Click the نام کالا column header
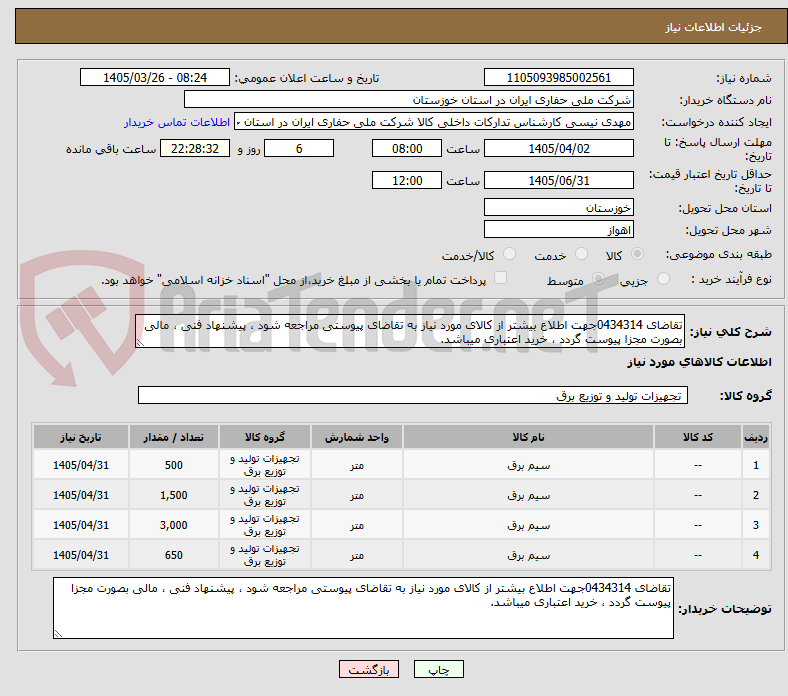The height and width of the screenshot is (696, 788). click(528, 437)
